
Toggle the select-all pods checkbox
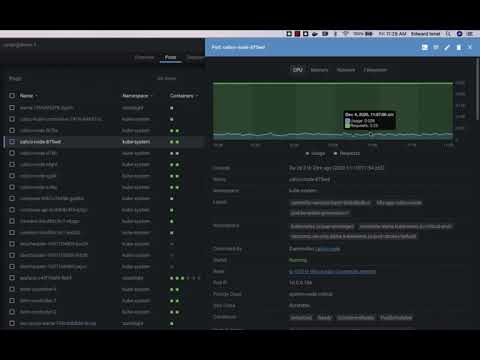pos(12,96)
